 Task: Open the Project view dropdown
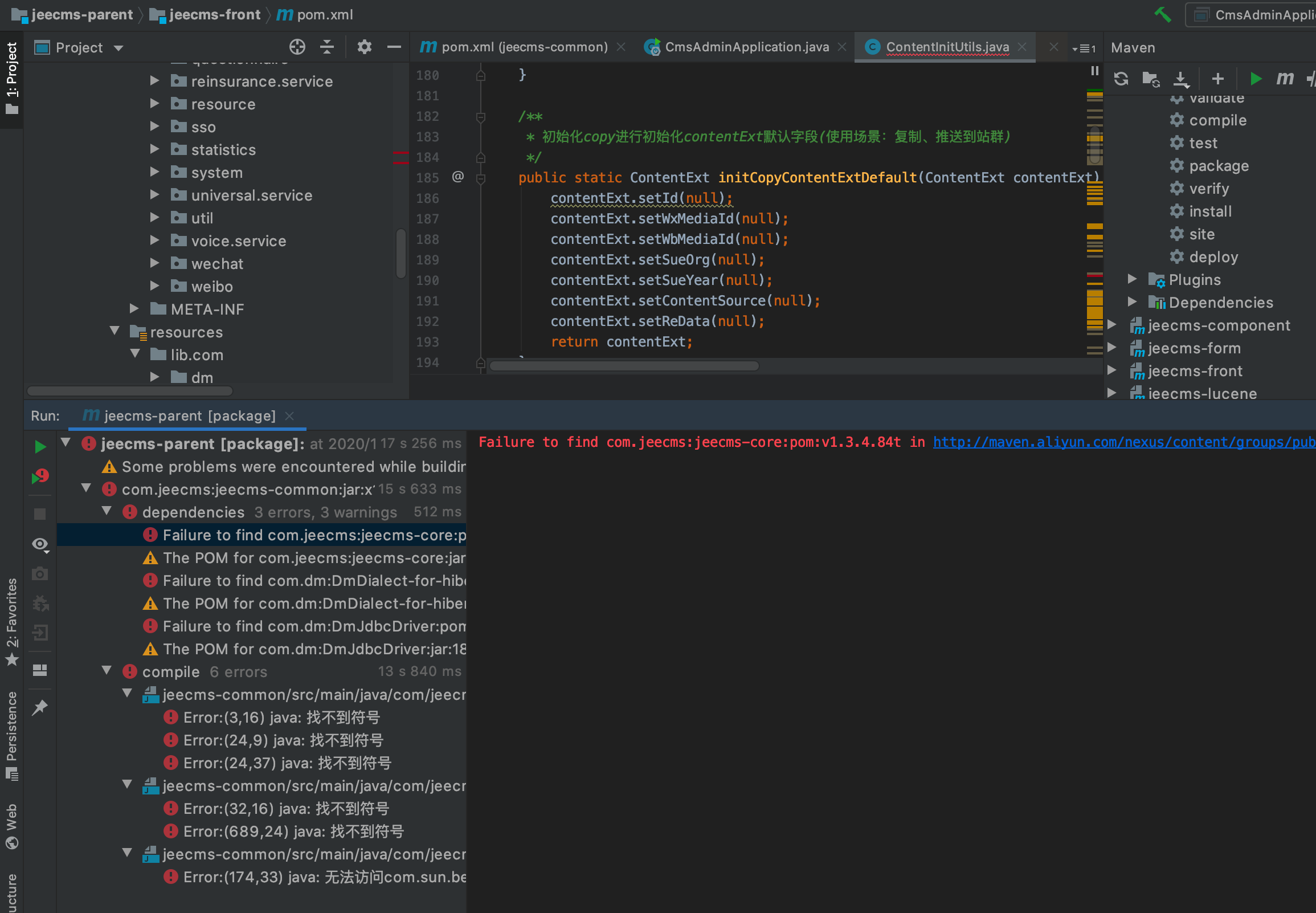point(118,47)
